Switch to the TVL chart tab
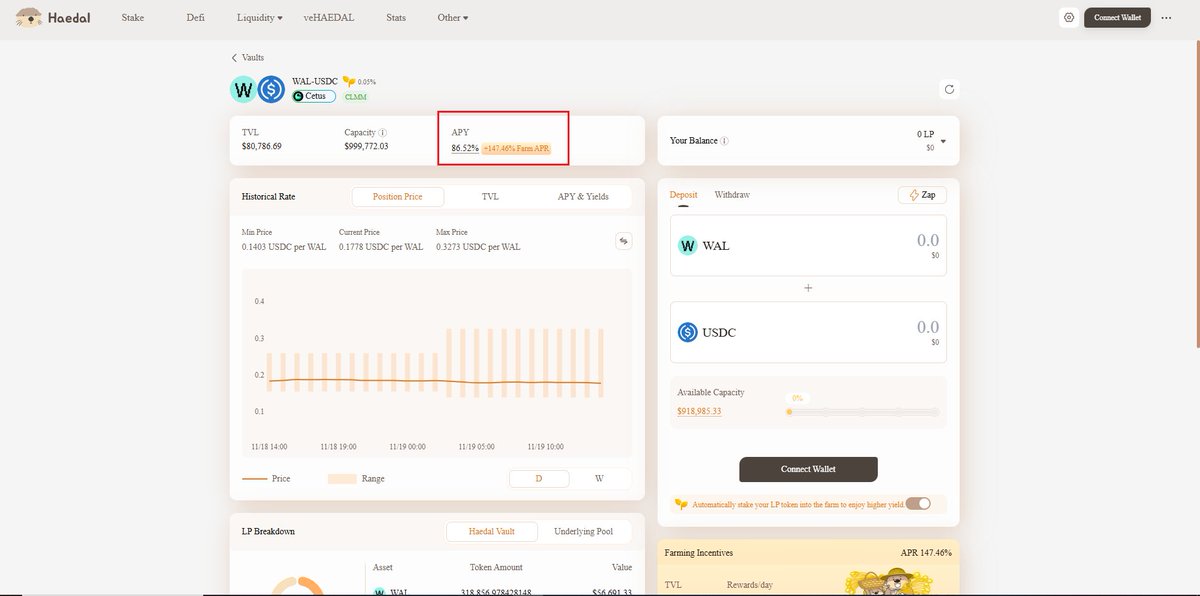The height and width of the screenshot is (596, 1200). [490, 197]
